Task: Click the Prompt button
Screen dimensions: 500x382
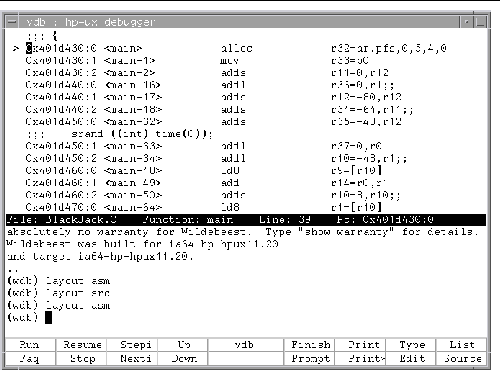Action: point(310,359)
